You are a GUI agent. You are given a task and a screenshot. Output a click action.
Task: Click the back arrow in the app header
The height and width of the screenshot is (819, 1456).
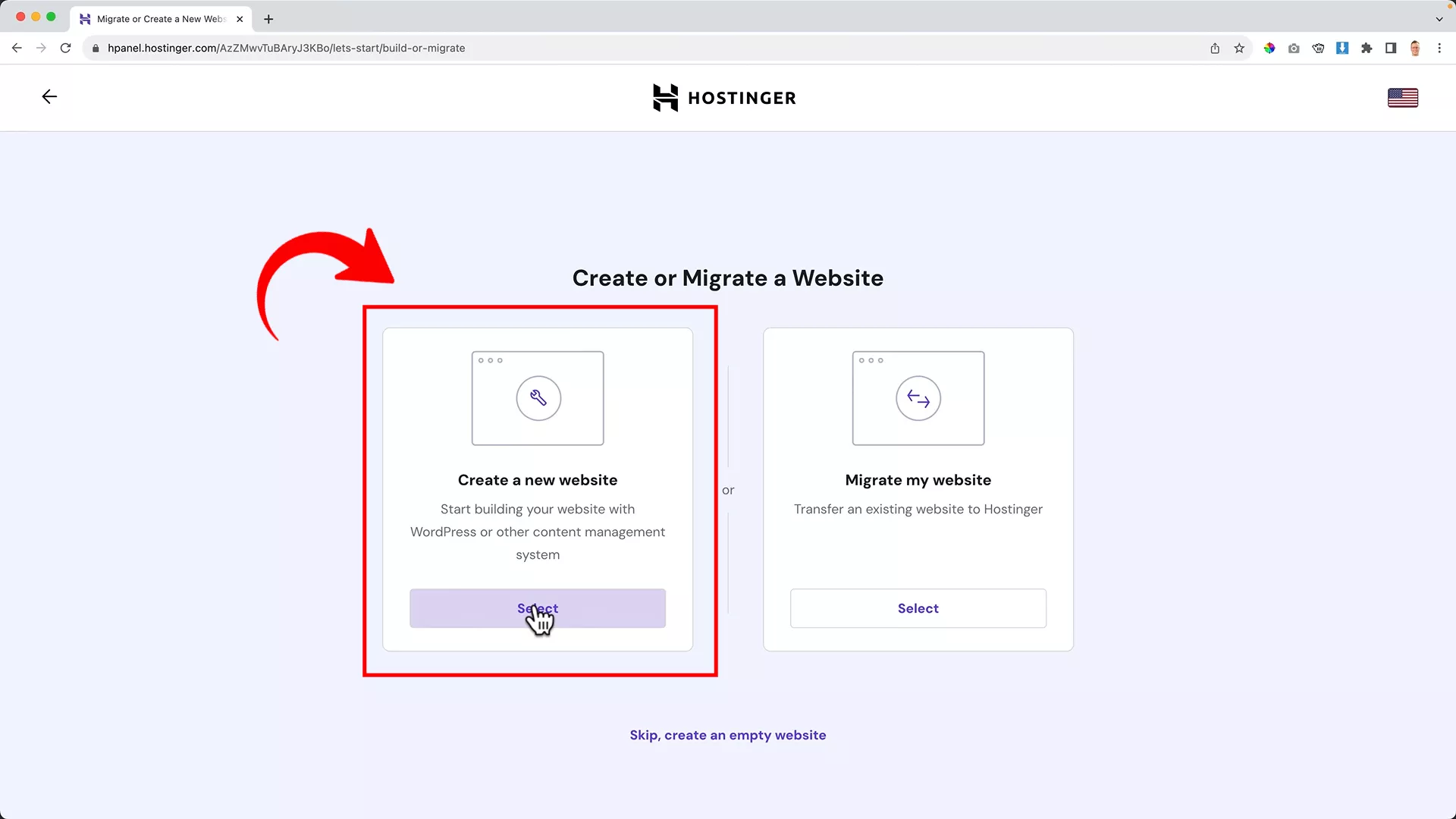pos(49,96)
